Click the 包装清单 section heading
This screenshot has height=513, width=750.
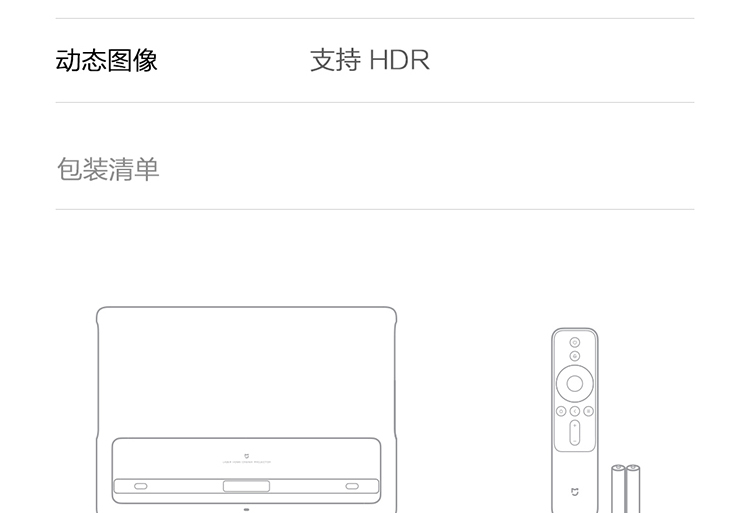coord(108,169)
